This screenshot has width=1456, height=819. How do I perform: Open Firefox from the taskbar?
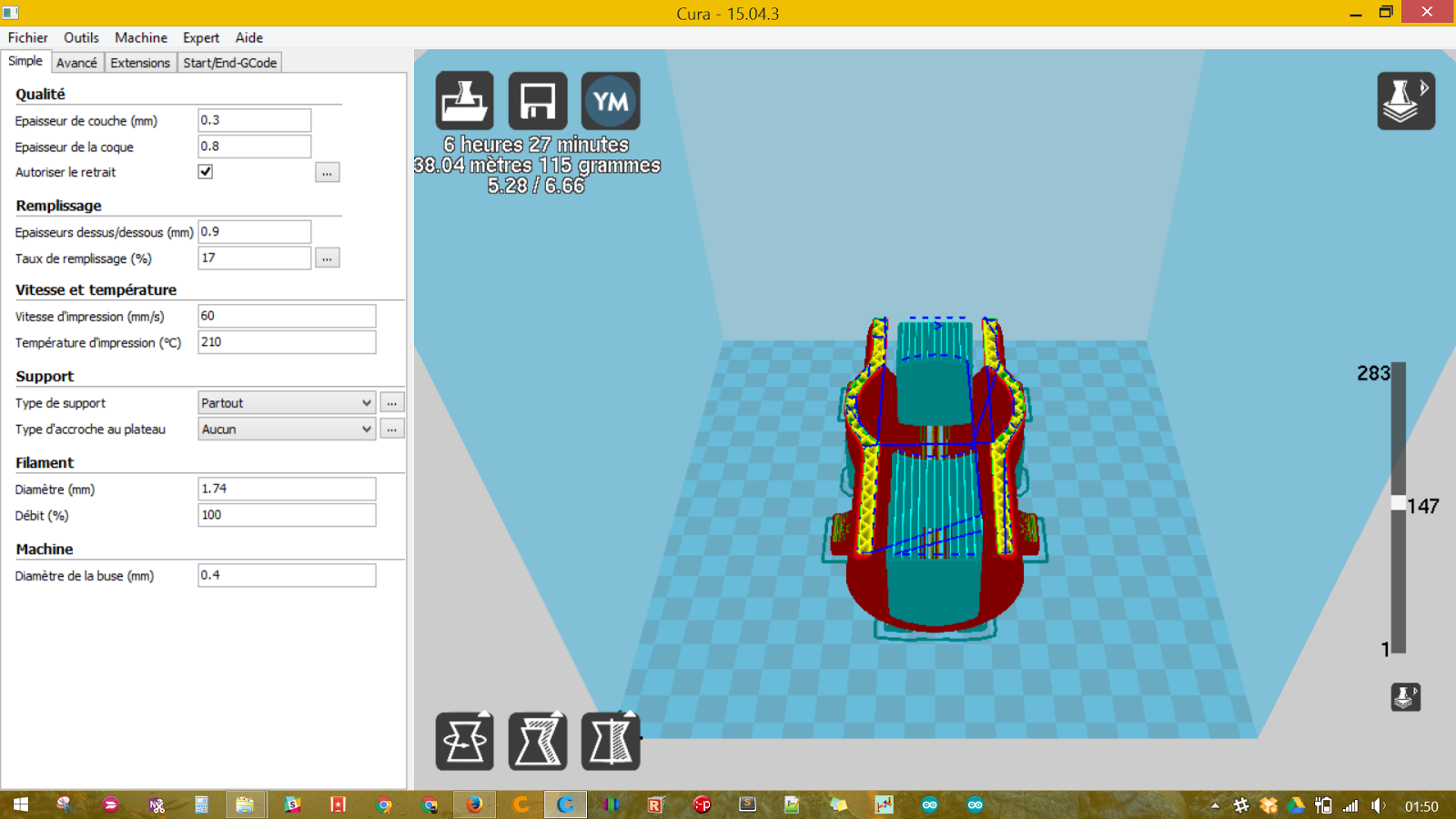pyautogui.click(x=474, y=804)
